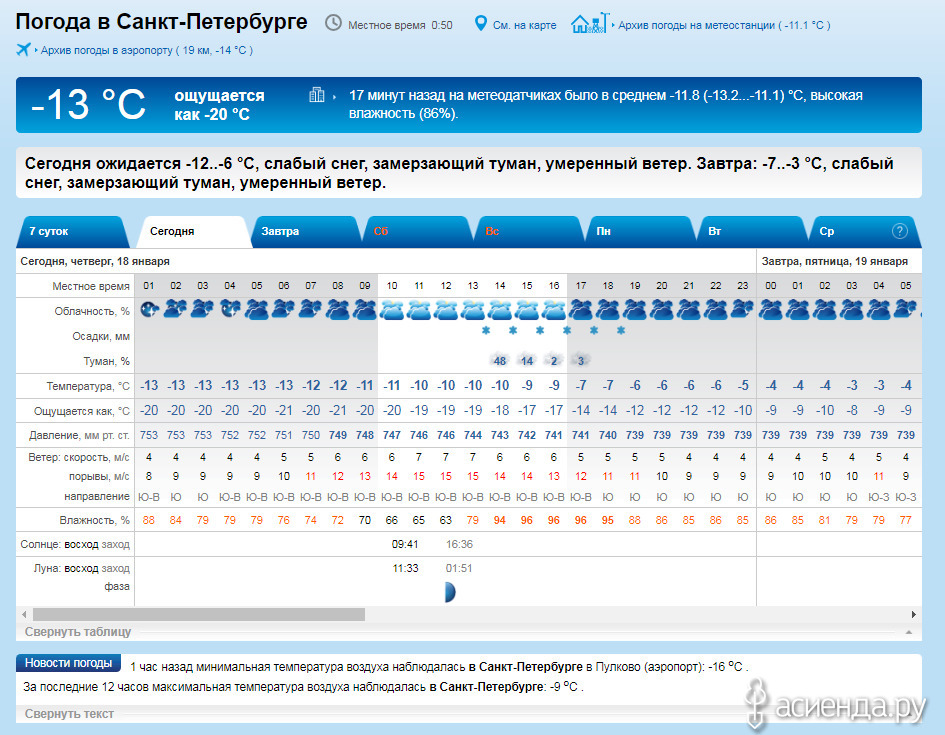This screenshot has height=735, width=945.
Task: Click the Сегодня, четверг, 18 января header
Action: 95,261
